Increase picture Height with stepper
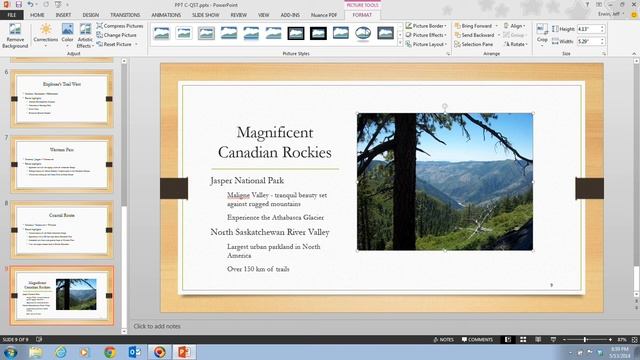Image resolution: width=640 pixels, height=360 pixels. [x=602, y=27]
